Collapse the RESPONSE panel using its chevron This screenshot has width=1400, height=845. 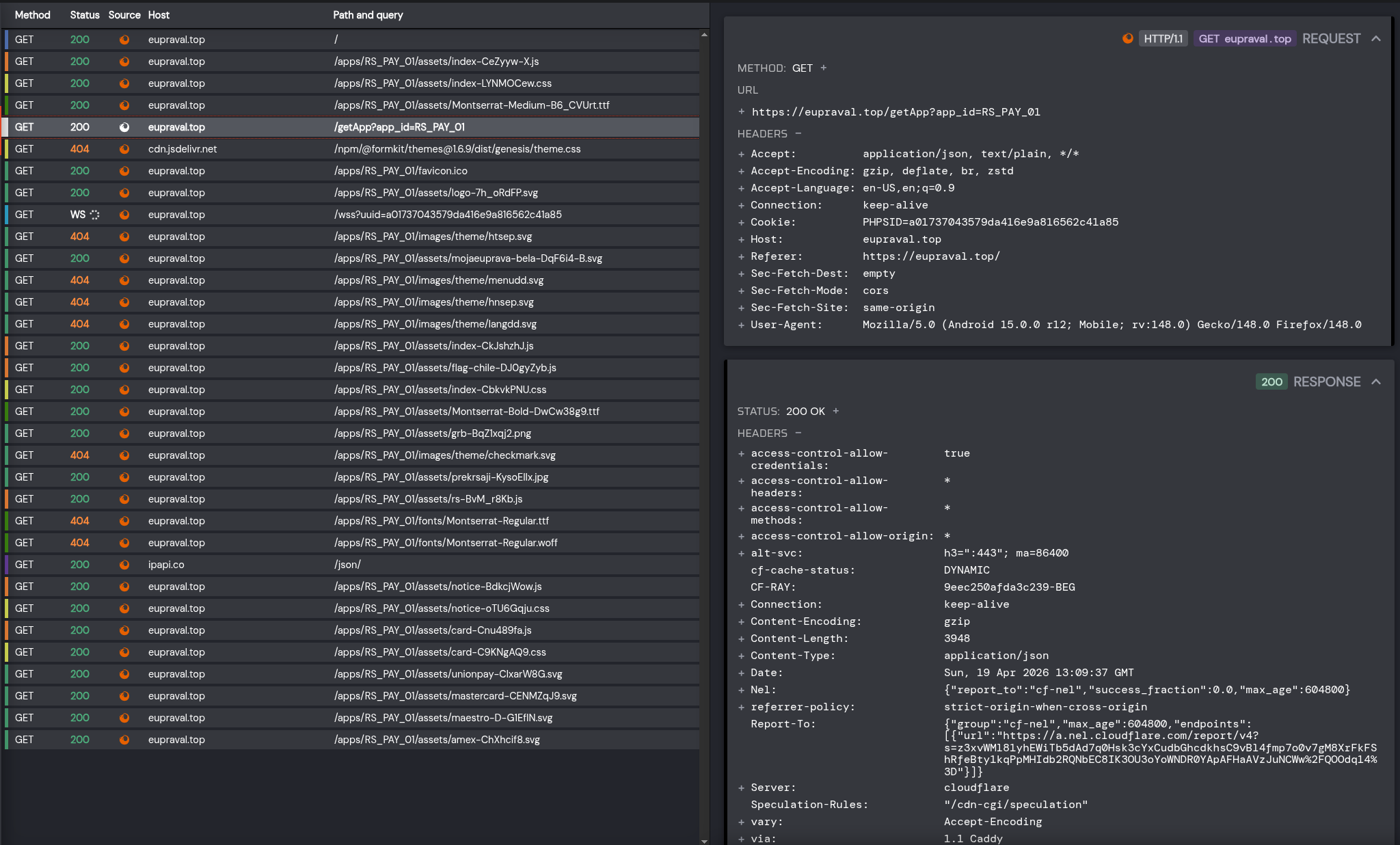click(1376, 381)
